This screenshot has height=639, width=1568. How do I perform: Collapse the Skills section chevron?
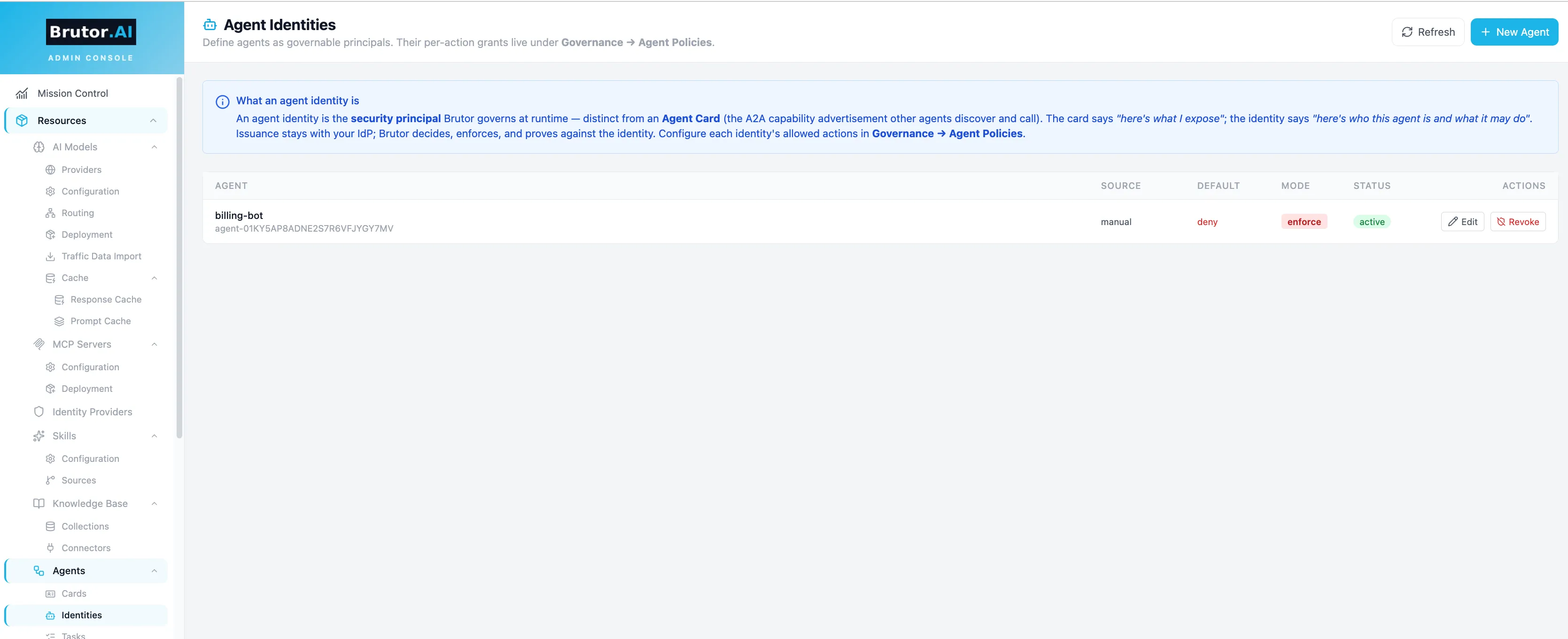155,436
